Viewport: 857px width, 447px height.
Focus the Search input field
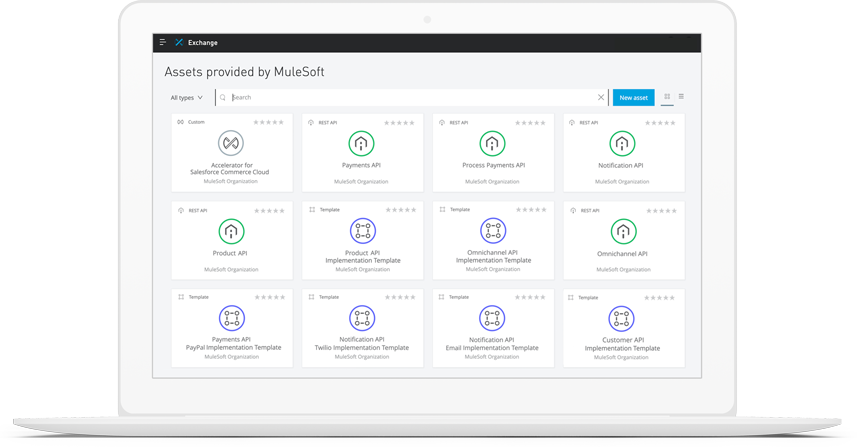pos(413,97)
